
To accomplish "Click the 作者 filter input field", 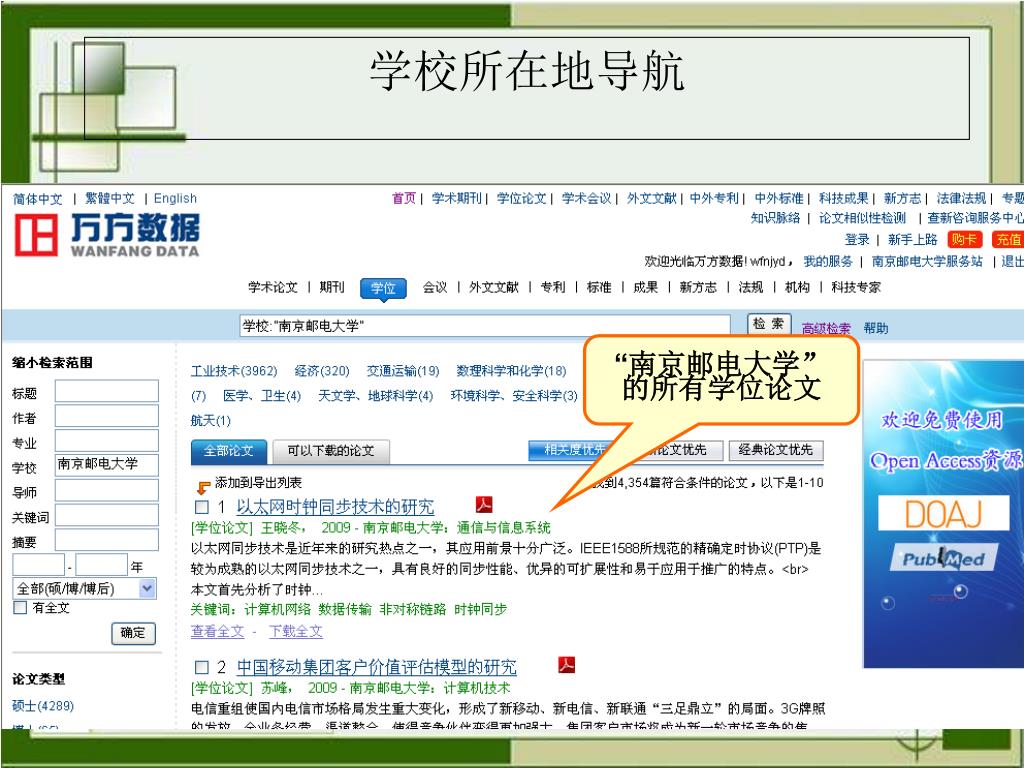I will (x=106, y=416).
